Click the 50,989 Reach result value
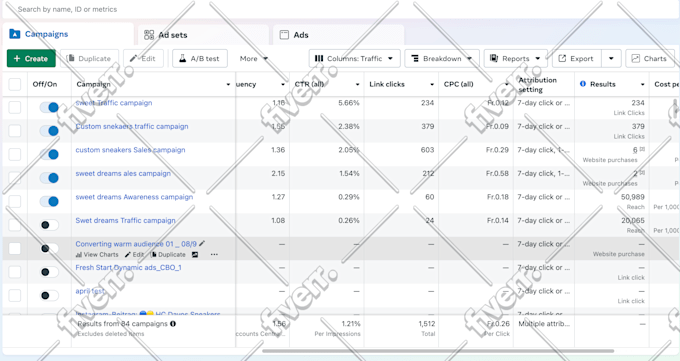 [x=633, y=197]
